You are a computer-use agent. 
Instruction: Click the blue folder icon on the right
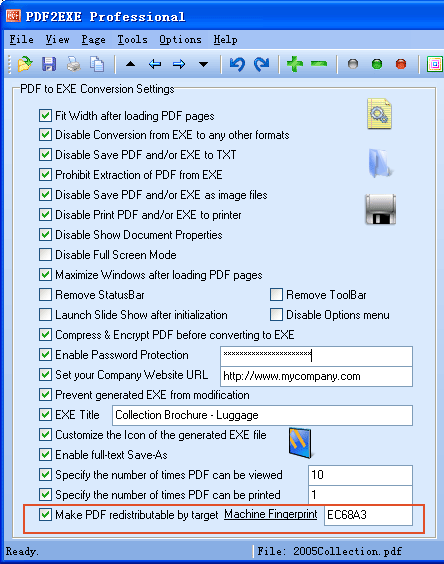tap(381, 164)
